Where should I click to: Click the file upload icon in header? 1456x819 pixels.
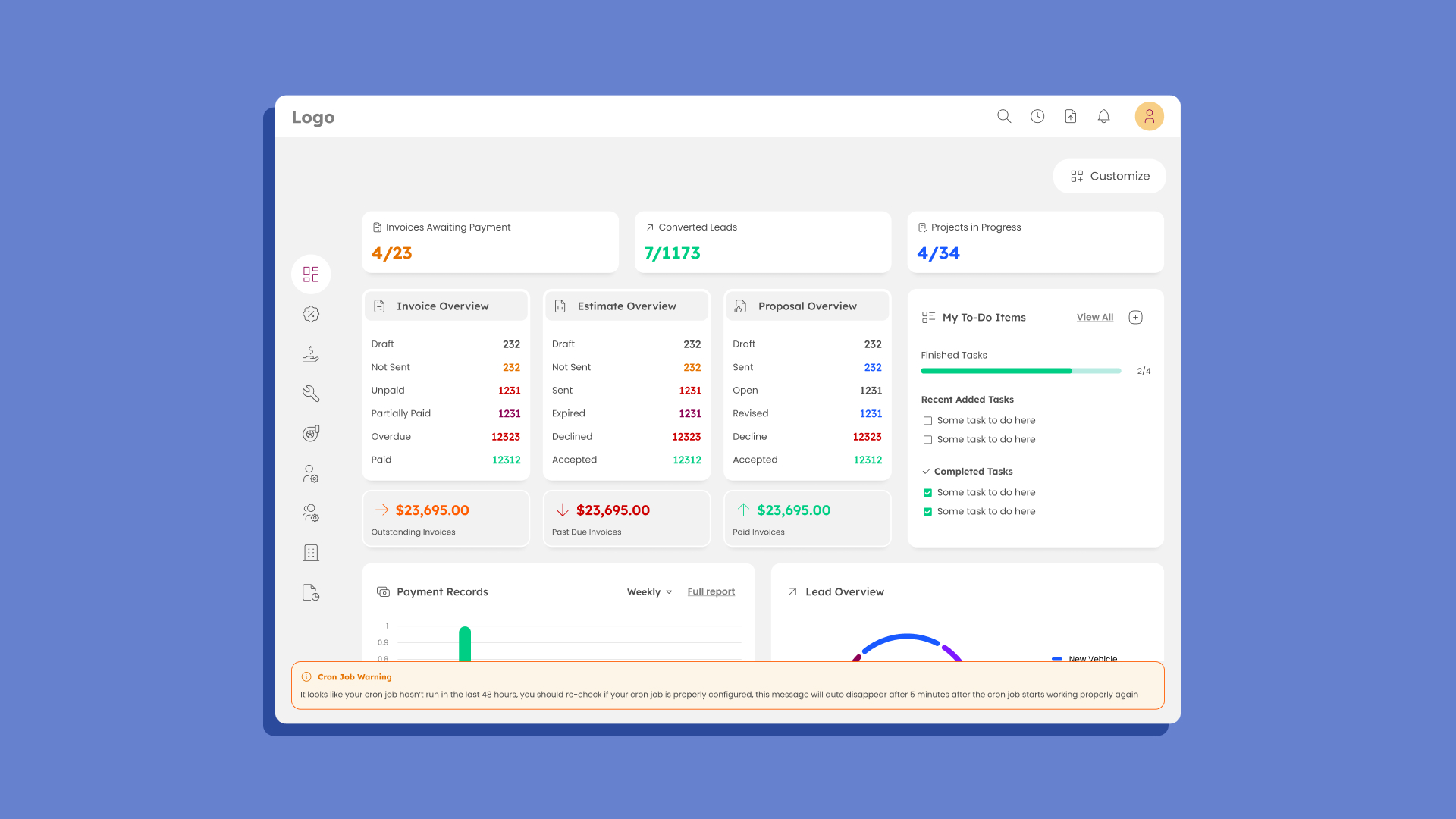pyautogui.click(x=1071, y=116)
